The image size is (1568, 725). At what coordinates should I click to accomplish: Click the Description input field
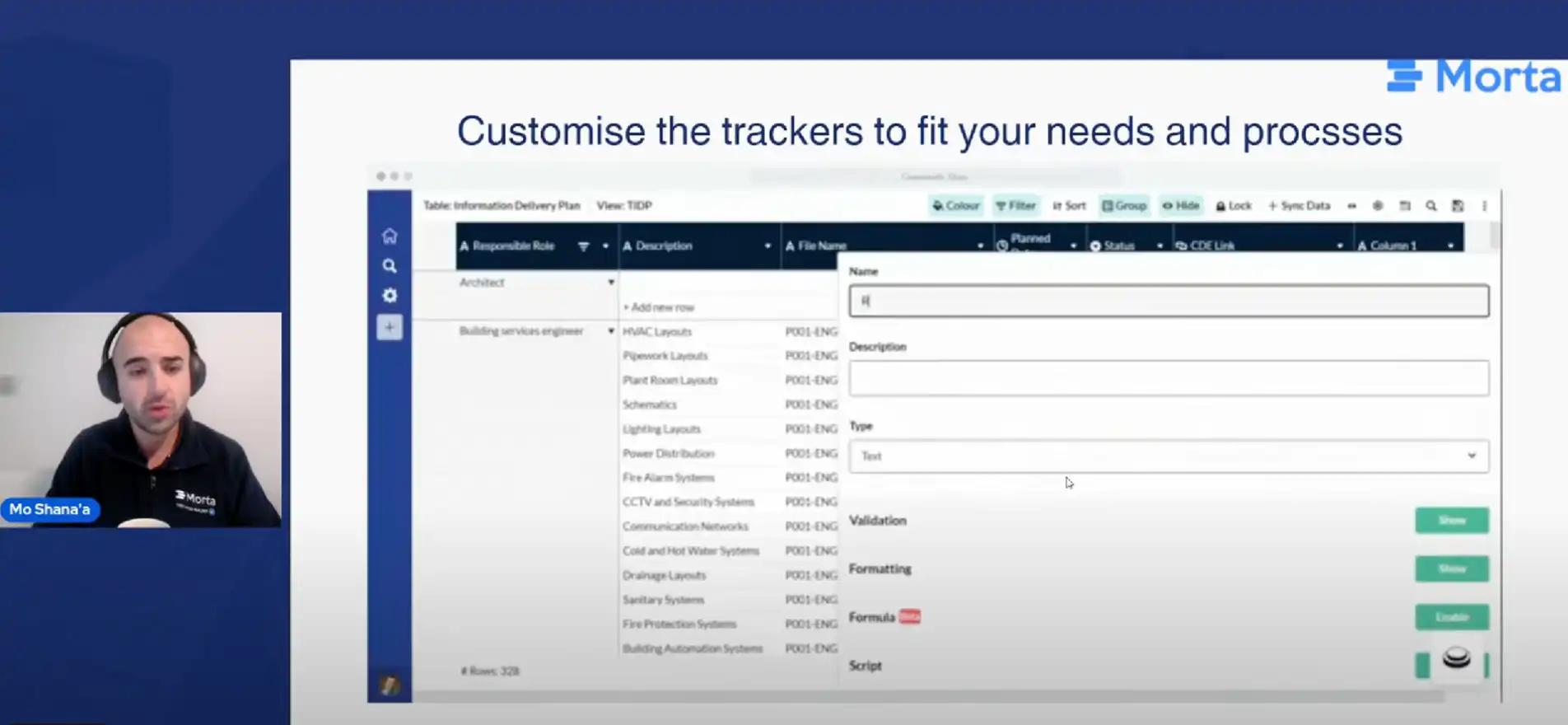click(1168, 378)
